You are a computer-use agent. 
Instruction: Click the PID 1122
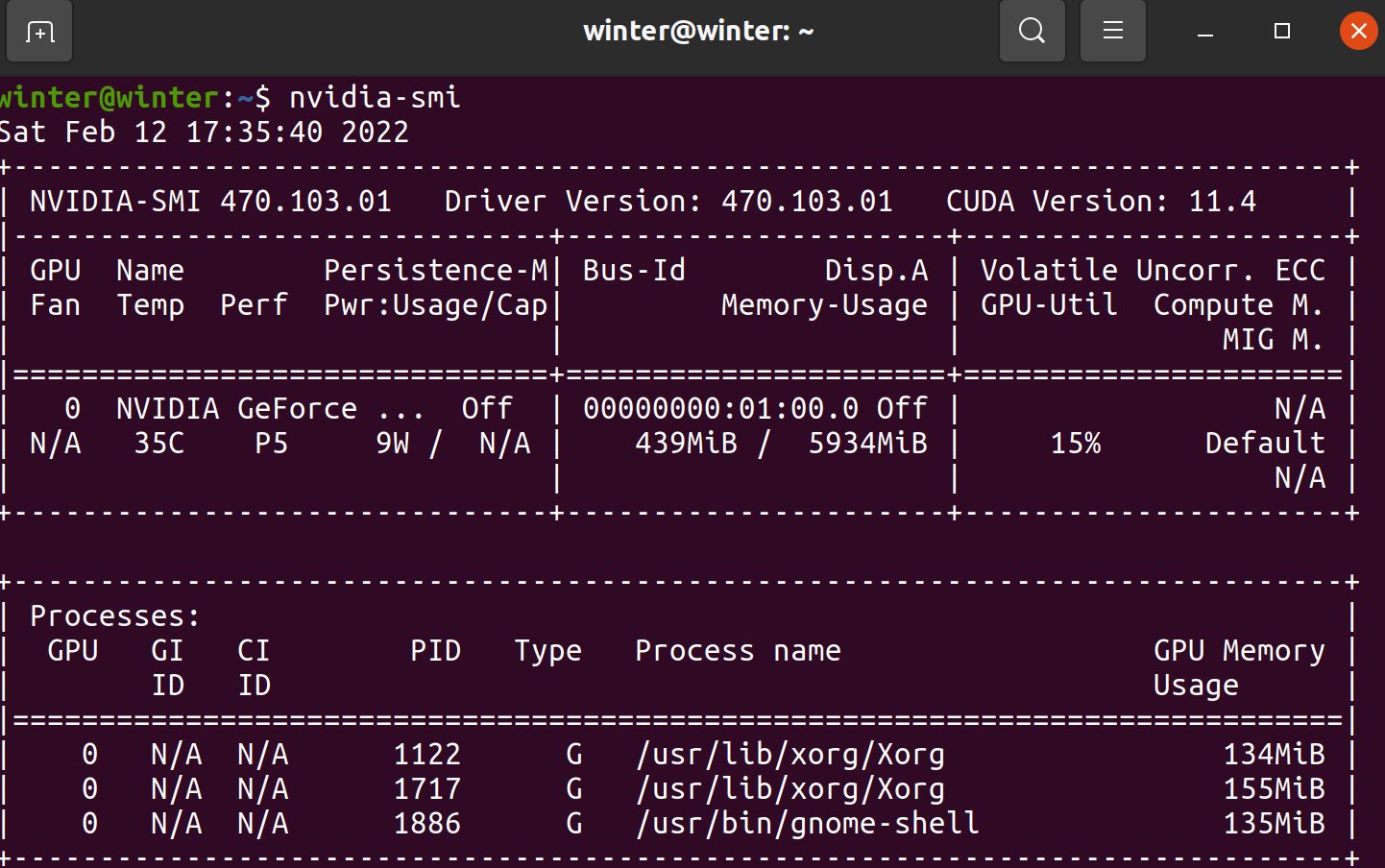(x=427, y=754)
